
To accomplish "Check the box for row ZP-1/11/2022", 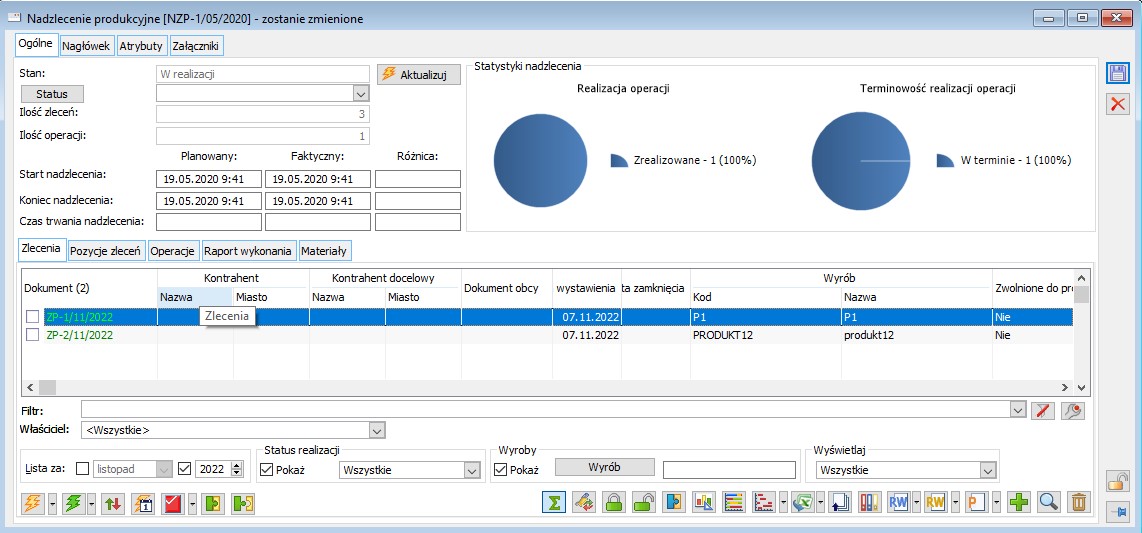I will click(33, 317).
